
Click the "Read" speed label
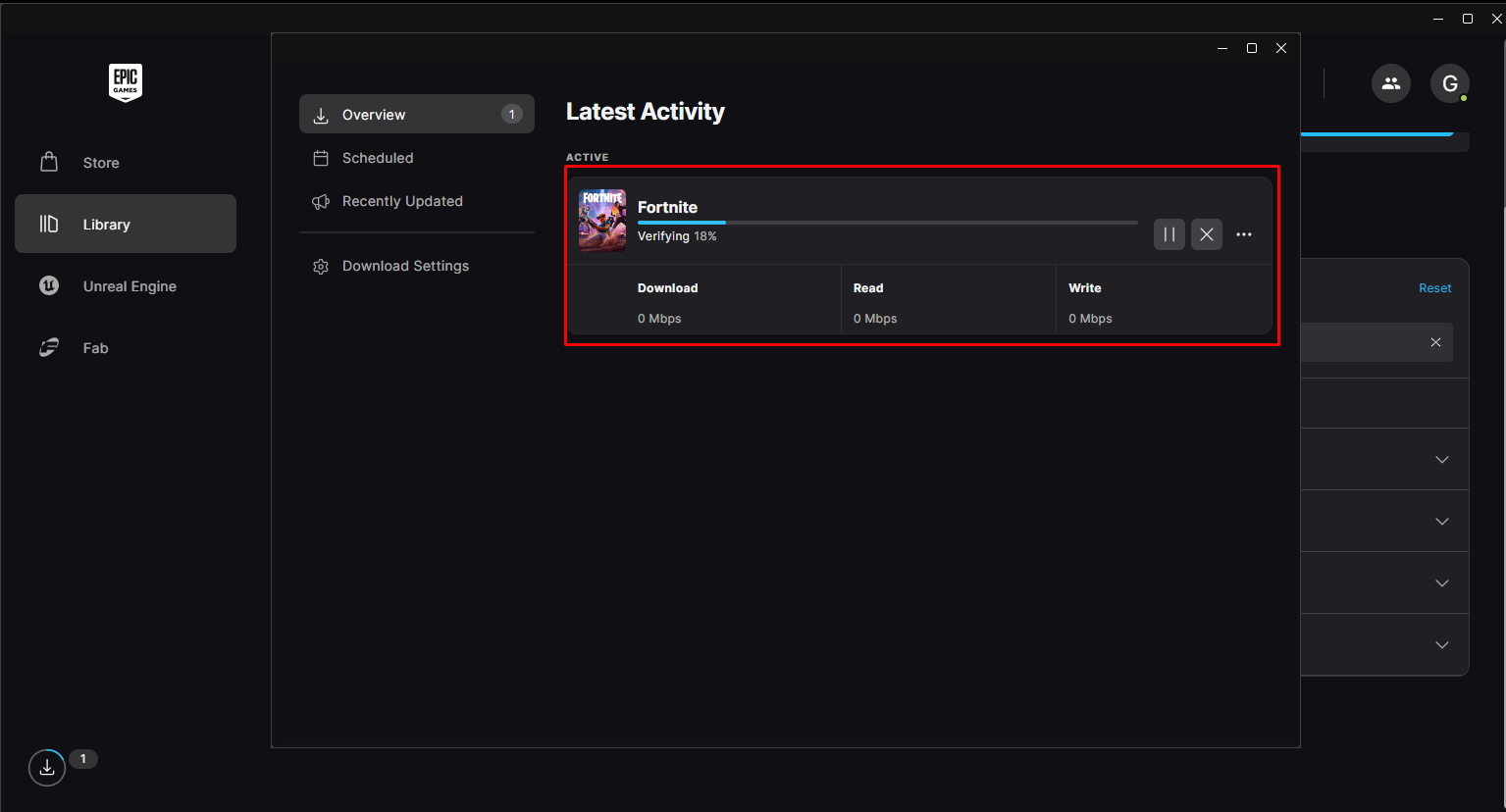pyautogui.click(x=868, y=288)
